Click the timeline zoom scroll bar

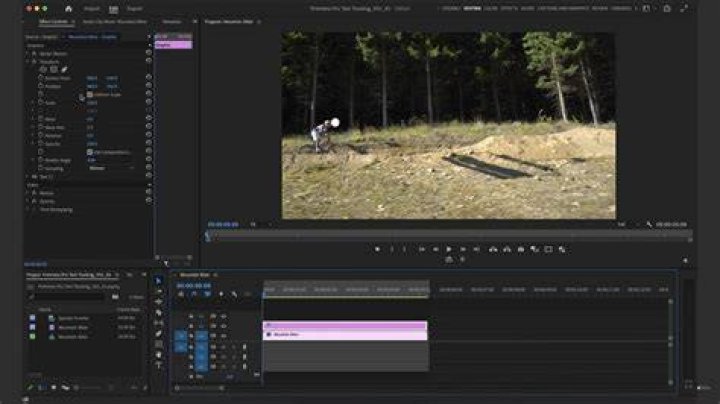point(200,388)
